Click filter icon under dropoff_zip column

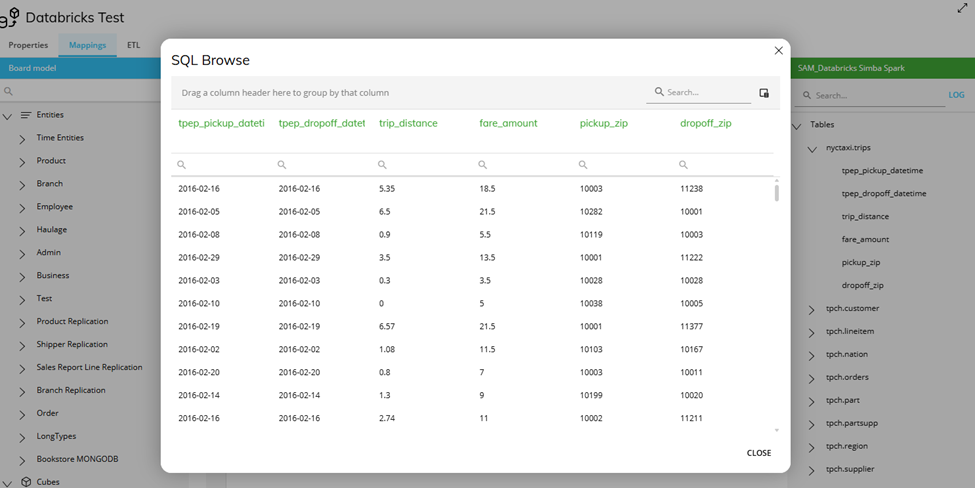[683, 165]
